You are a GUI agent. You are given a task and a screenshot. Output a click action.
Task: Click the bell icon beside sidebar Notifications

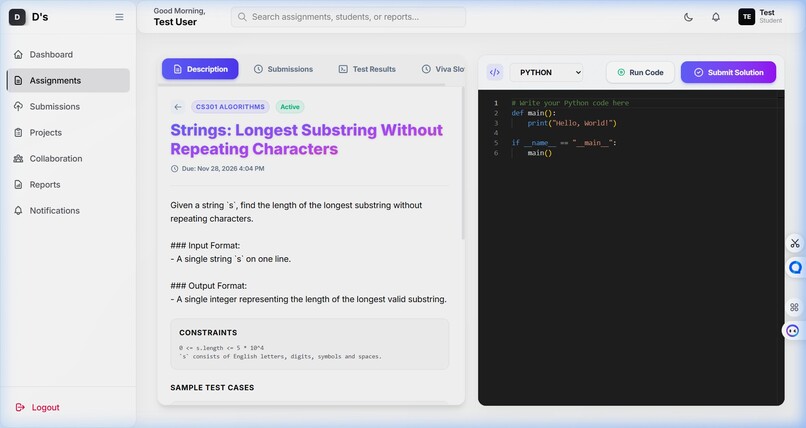pyautogui.click(x=19, y=211)
